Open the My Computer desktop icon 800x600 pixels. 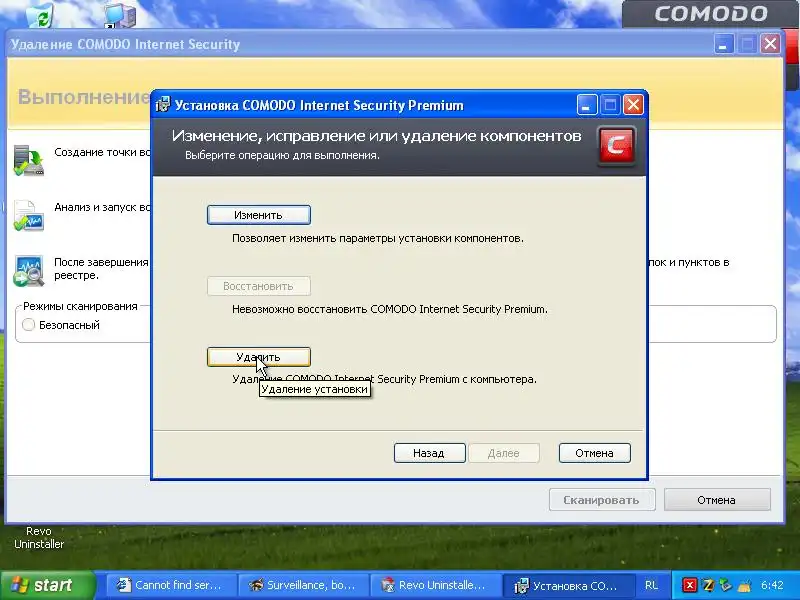[x=120, y=14]
